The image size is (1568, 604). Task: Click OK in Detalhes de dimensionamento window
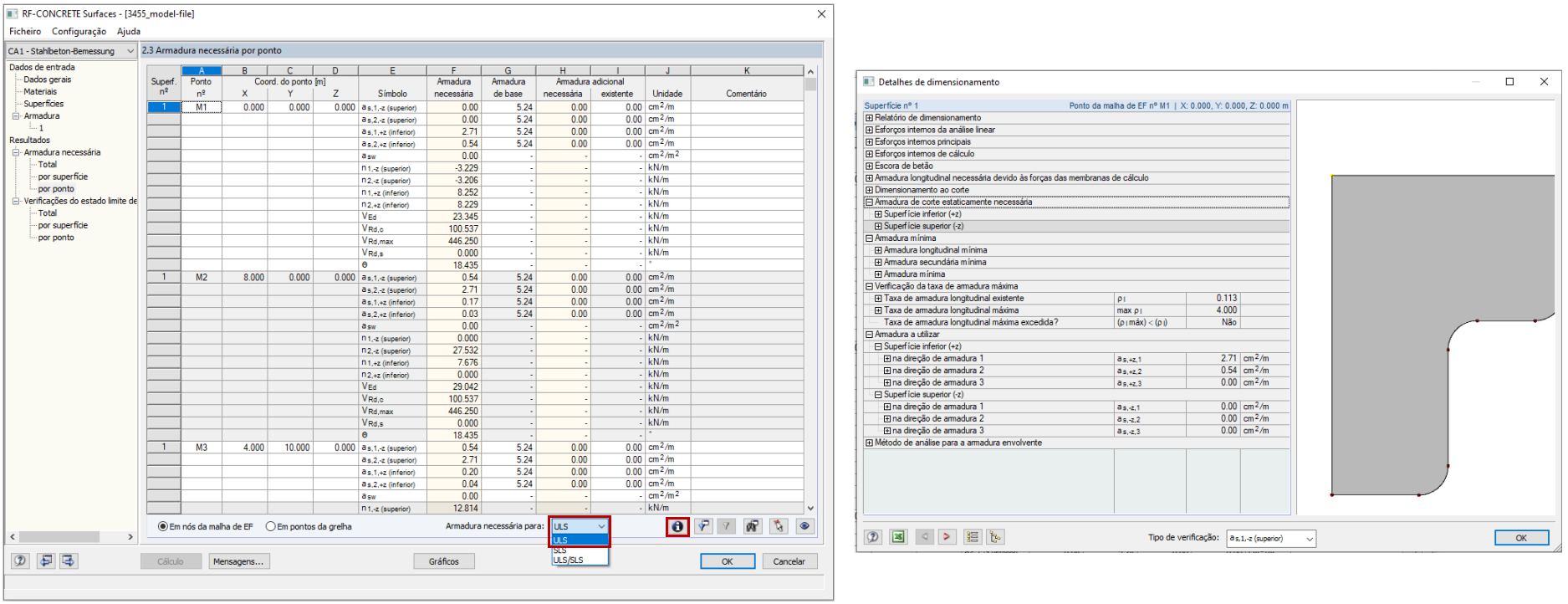1521,538
